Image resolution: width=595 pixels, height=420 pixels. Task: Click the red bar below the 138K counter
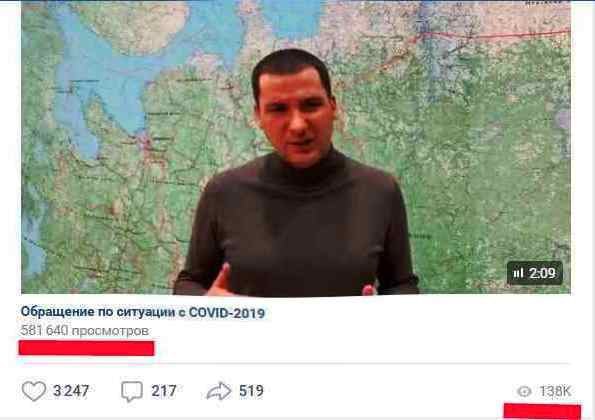[542, 412]
